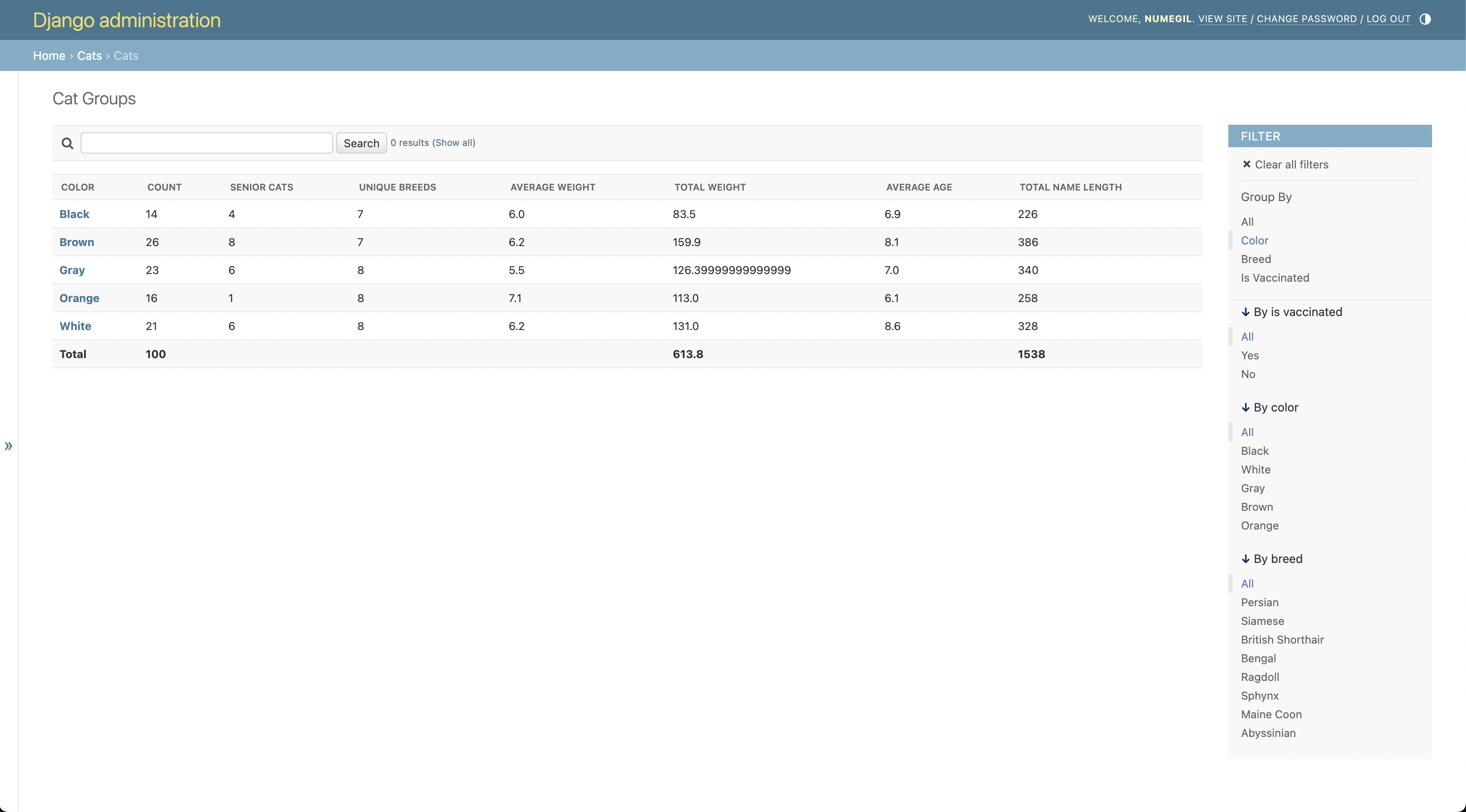Open the Orange color group row

pyautogui.click(x=79, y=297)
